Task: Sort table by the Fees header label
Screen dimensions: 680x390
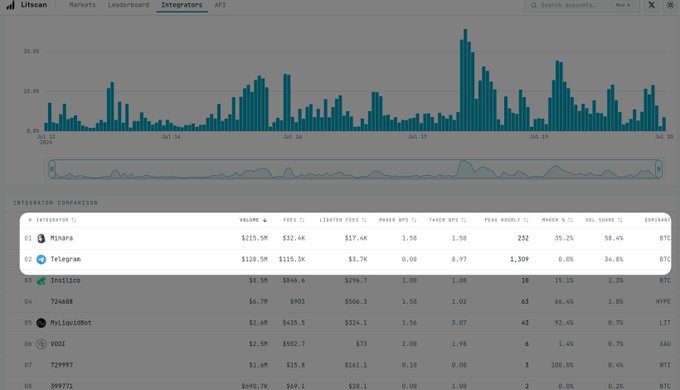Action: 290,220
